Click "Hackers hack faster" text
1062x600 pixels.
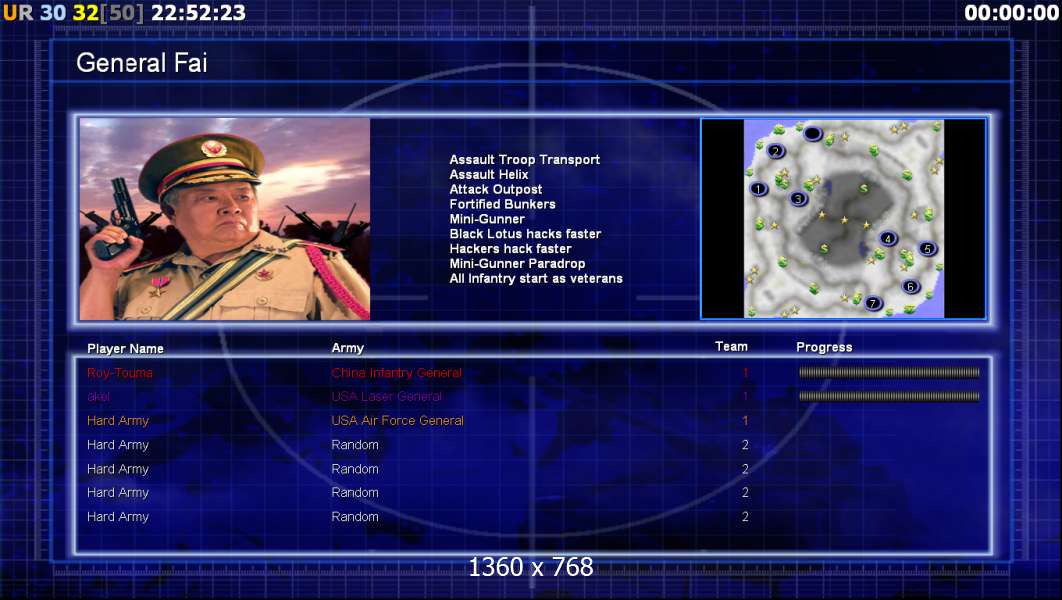[x=510, y=249]
